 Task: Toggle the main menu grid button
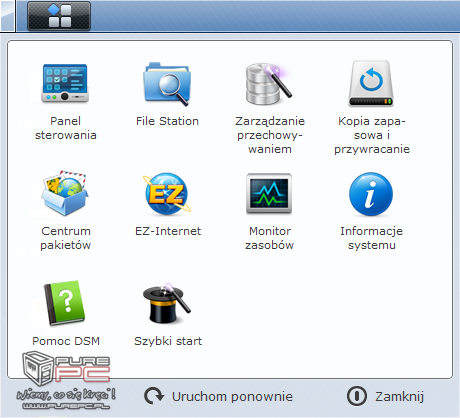coord(59,16)
